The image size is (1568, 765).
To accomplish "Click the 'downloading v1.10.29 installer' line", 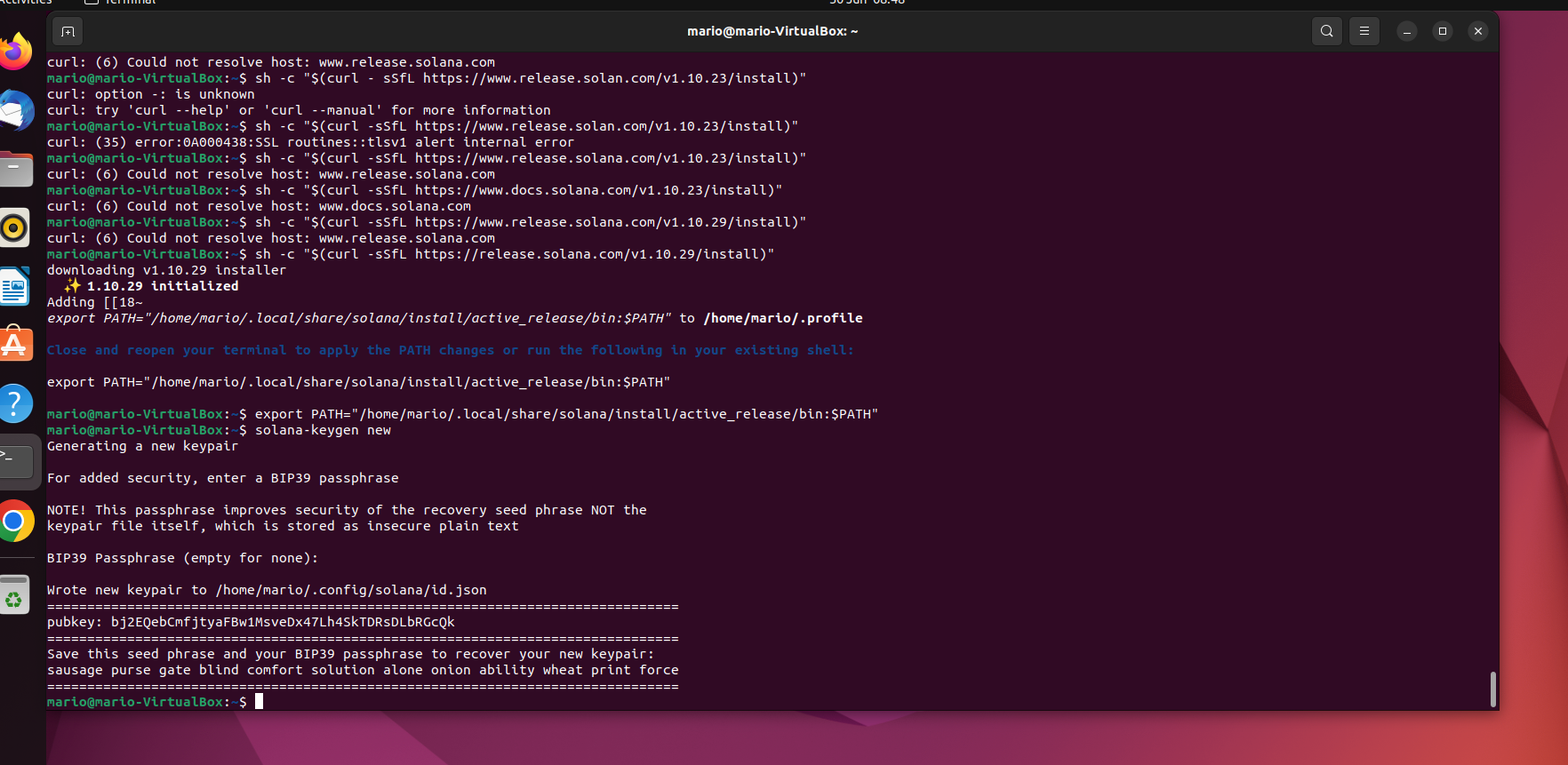I will pos(166,270).
